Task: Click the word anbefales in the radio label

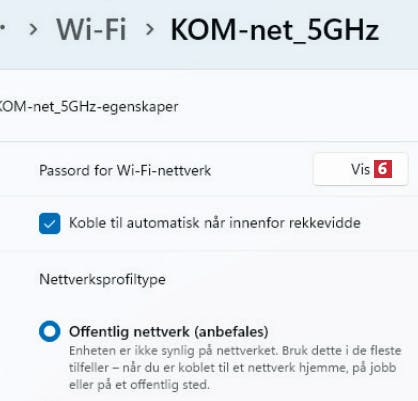Action: pos(231,332)
